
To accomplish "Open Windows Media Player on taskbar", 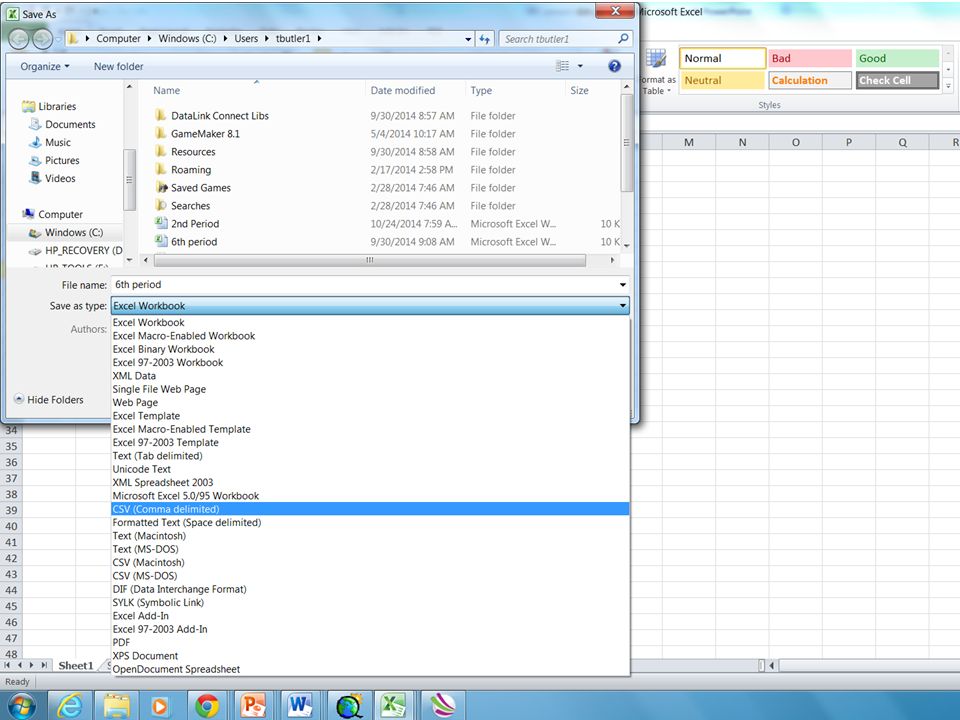I will tap(160, 706).
